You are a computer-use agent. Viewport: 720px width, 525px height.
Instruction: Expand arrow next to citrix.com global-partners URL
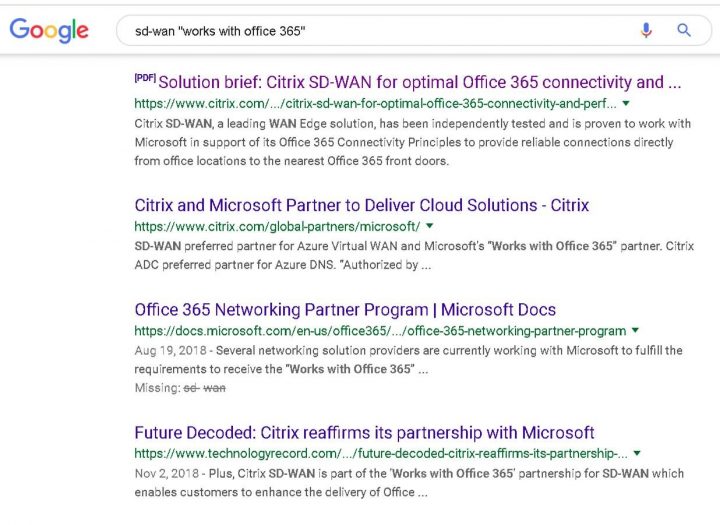pos(430,226)
